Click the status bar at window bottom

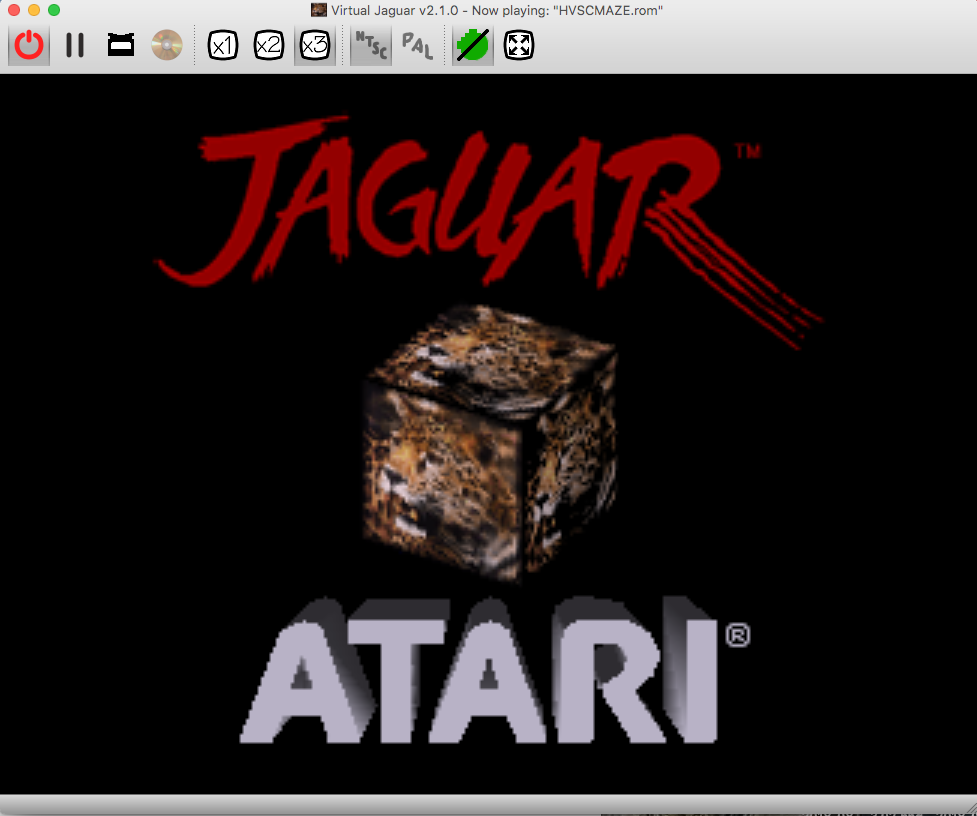pos(488,805)
